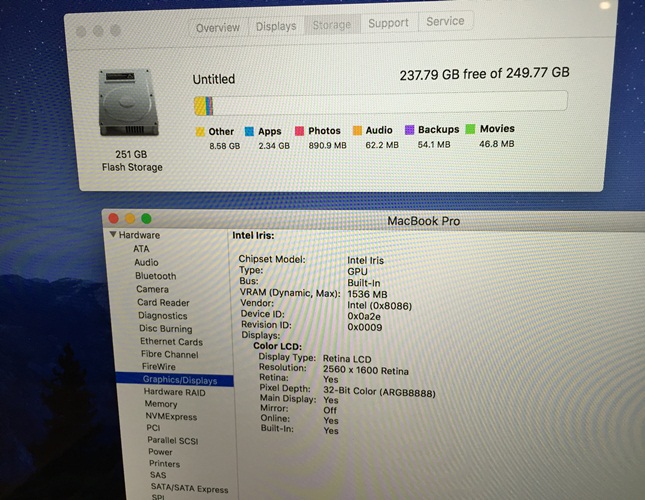Click the vendor value 'Intel (0x8086)'
645x500 pixels.
[x=379, y=306]
